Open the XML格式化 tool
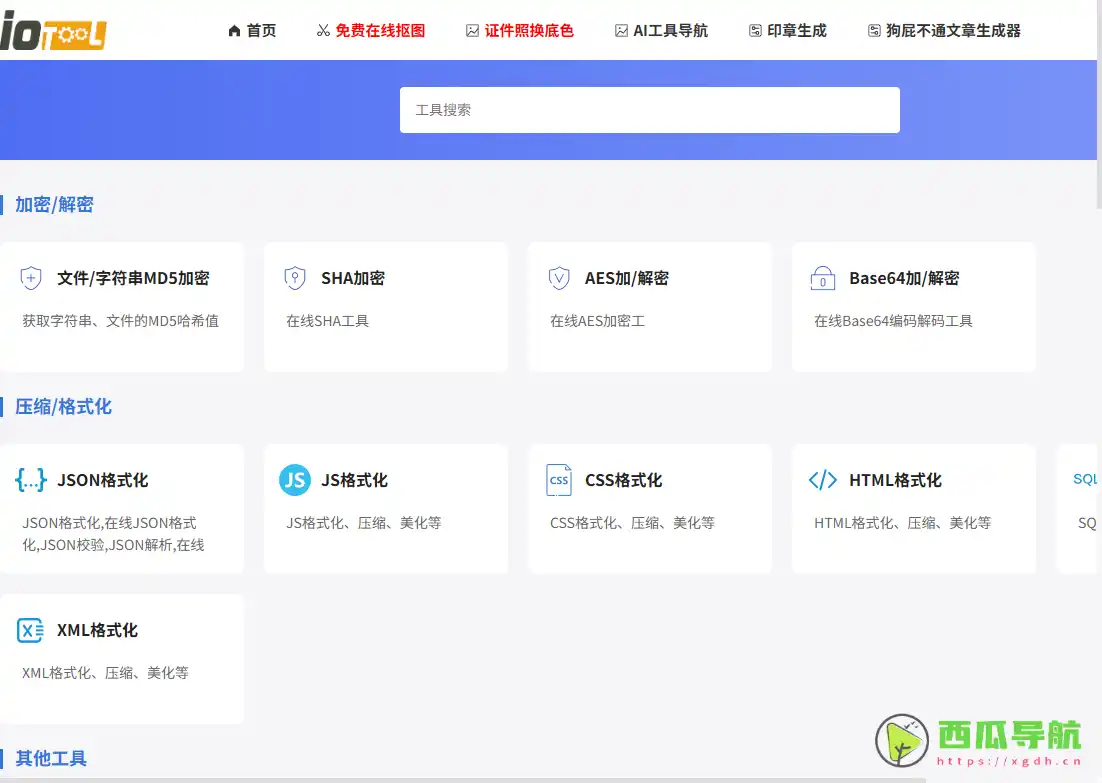This screenshot has height=783, width=1102. [x=98, y=630]
